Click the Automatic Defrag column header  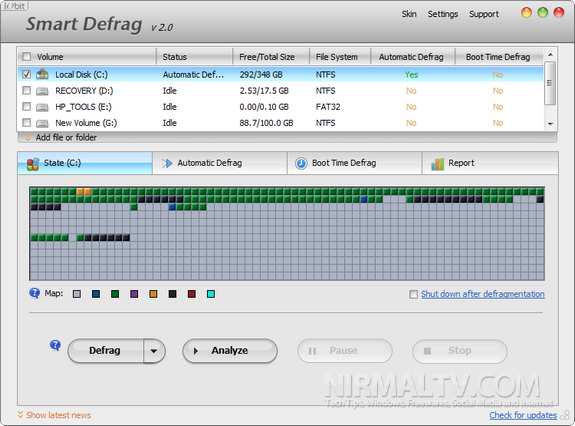413,57
